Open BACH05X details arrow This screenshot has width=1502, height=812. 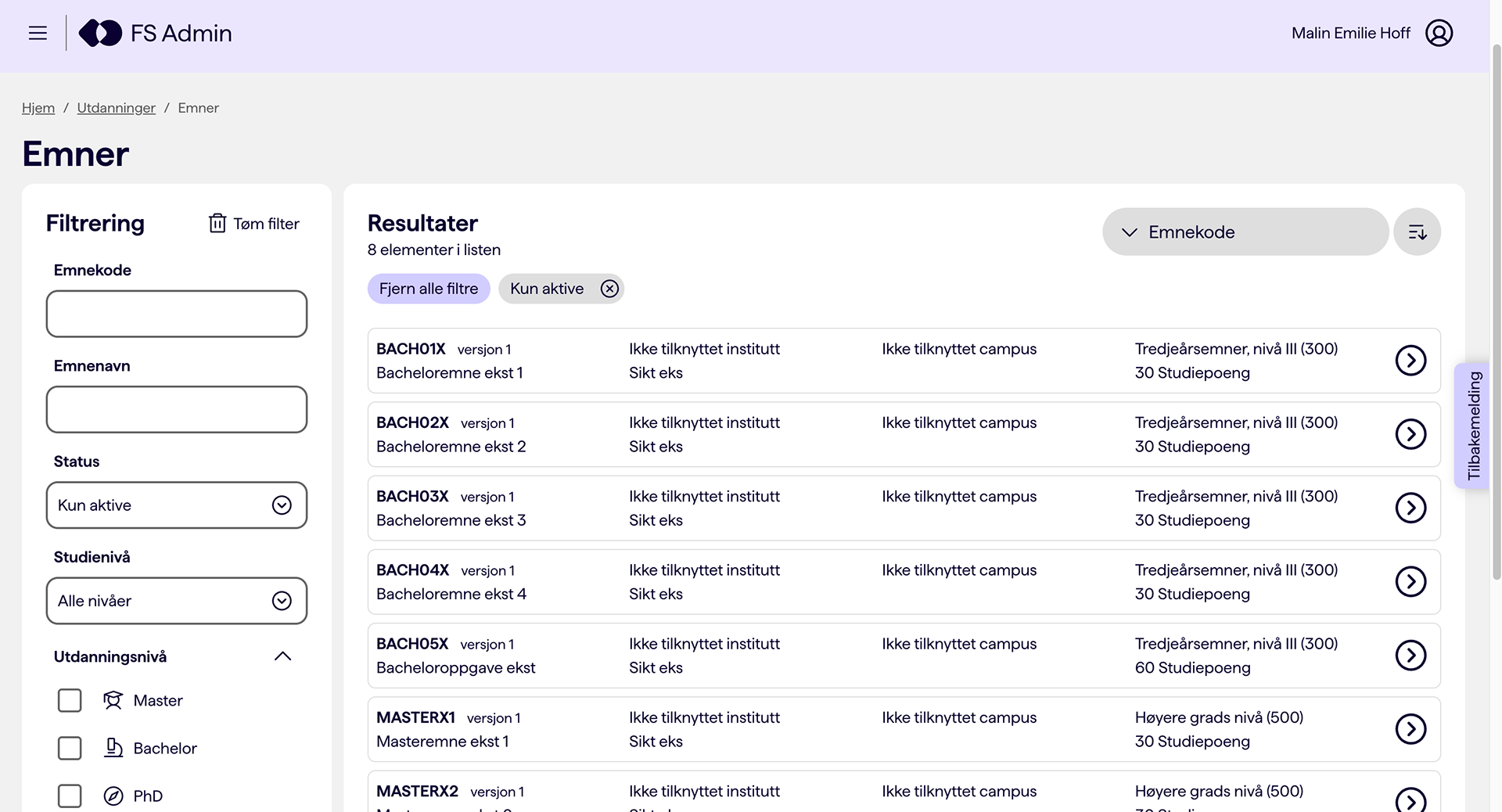1410,655
